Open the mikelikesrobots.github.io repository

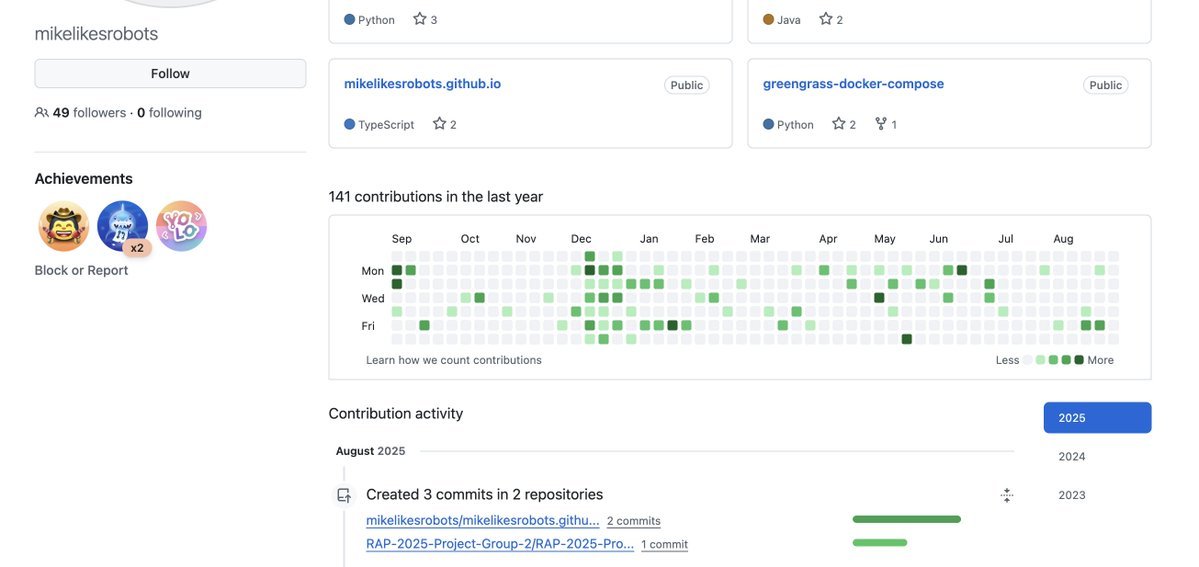point(422,83)
